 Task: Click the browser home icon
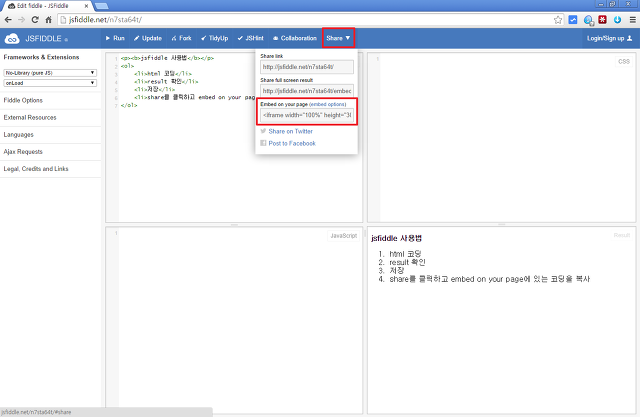[x=49, y=20]
